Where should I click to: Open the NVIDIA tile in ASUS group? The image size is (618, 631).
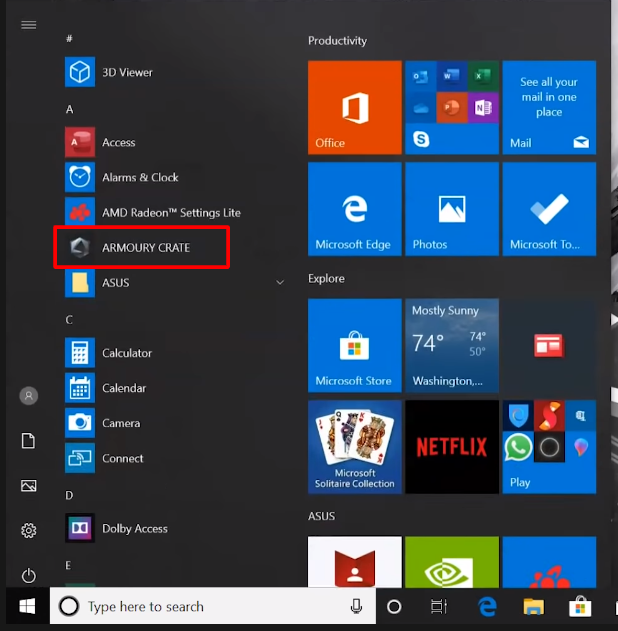click(x=452, y=562)
